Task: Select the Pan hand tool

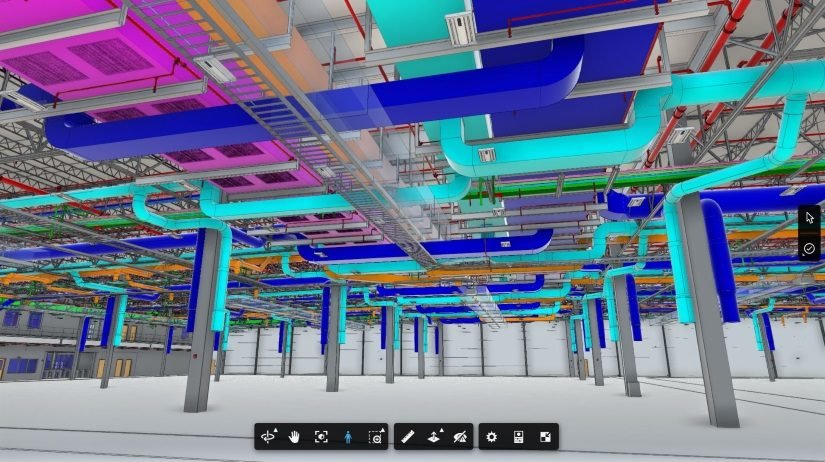Action: click(295, 437)
